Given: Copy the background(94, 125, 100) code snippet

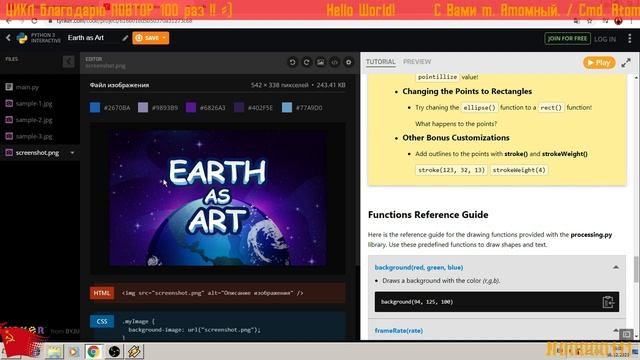Looking at the screenshot, I should click(608, 302).
